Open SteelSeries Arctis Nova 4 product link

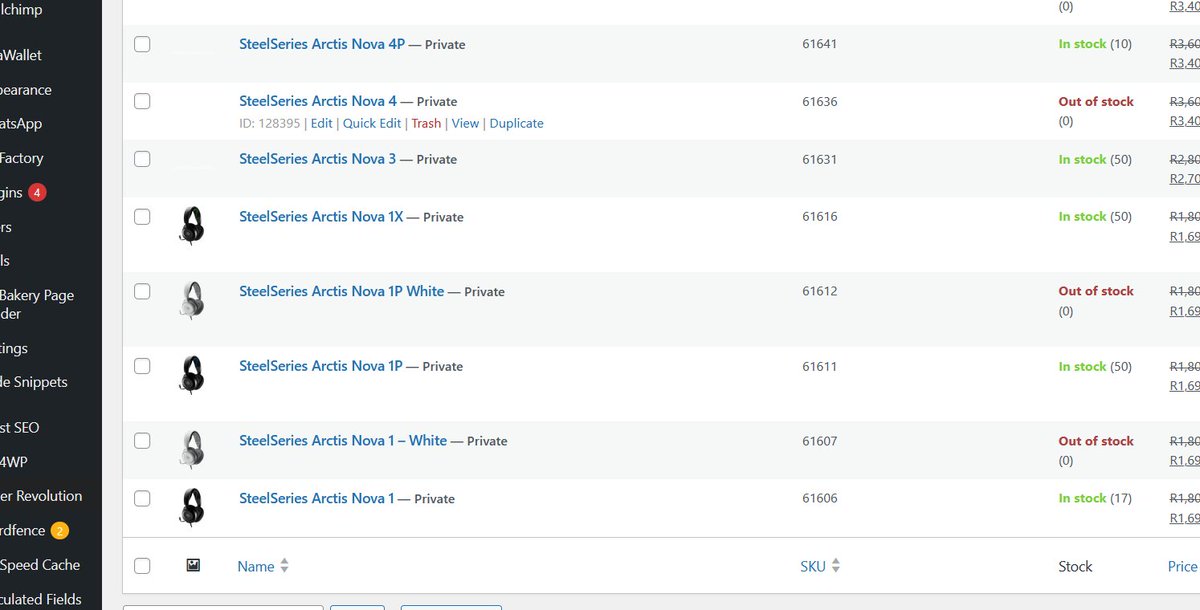click(318, 101)
